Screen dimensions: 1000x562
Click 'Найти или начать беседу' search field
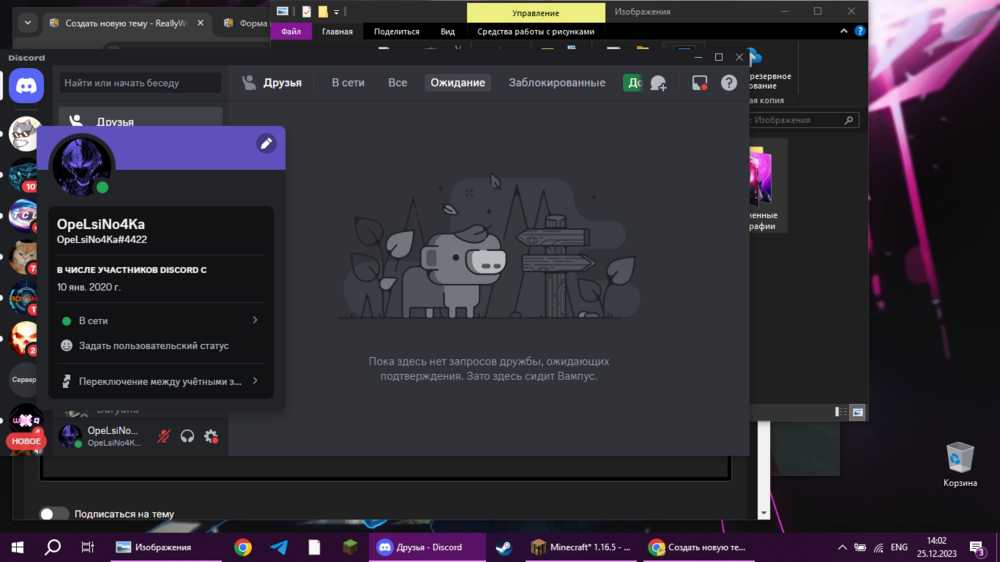(140, 83)
